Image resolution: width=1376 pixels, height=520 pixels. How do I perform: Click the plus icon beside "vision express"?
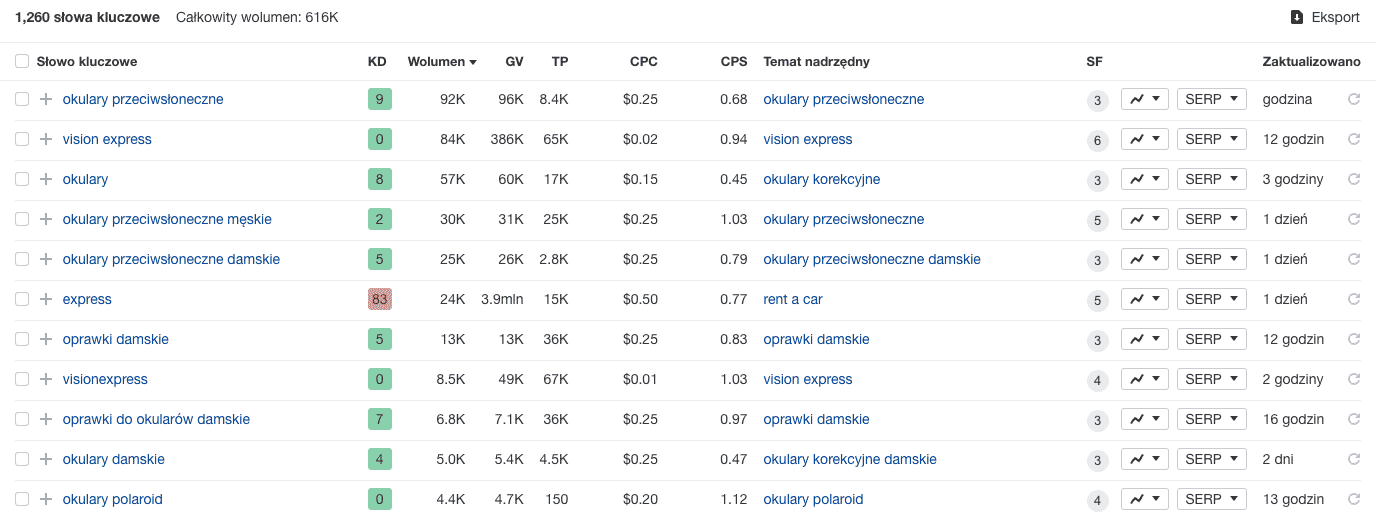(45, 139)
